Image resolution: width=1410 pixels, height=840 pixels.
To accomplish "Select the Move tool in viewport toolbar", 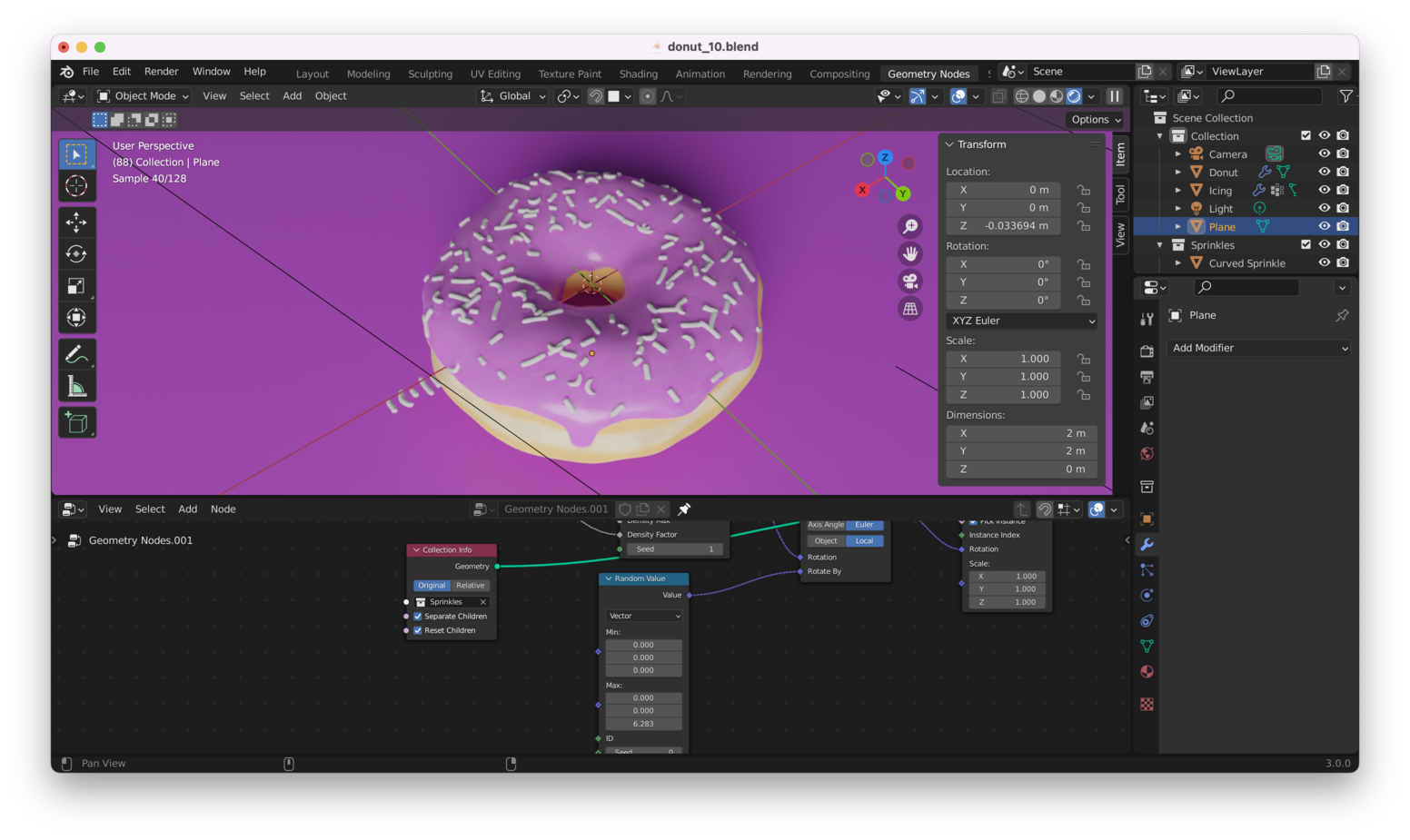I will pyautogui.click(x=77, y=222).
